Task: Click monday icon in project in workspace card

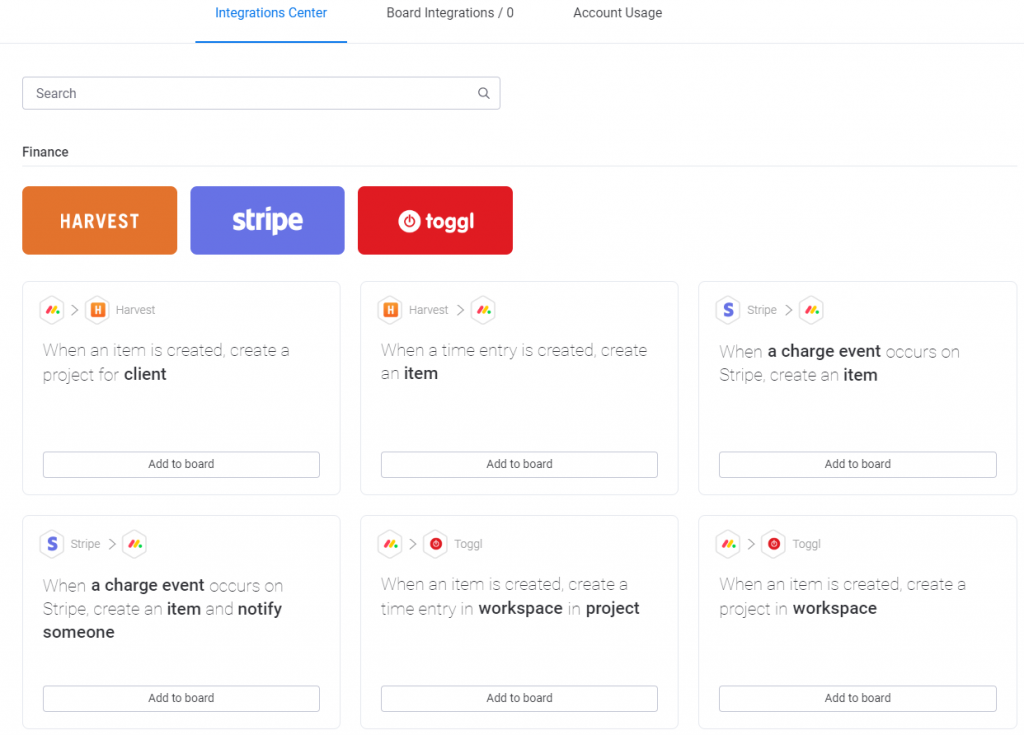Action: click(729, 544)
